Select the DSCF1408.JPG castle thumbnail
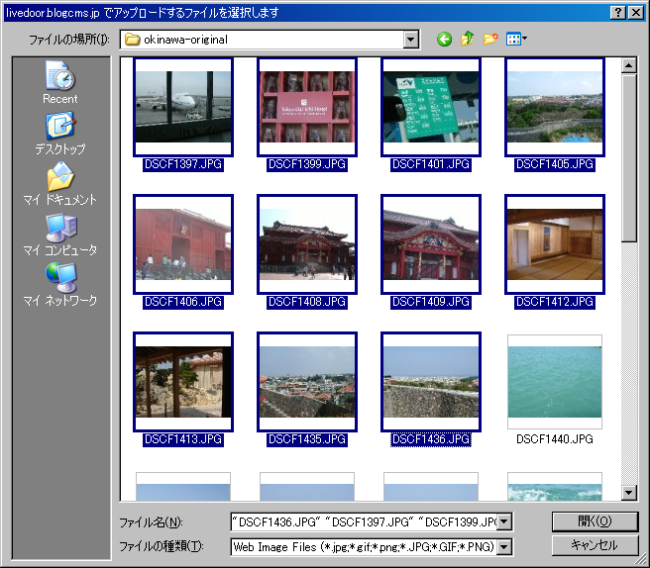This screenshot has height=568, width=650. (x=307, y=244)
